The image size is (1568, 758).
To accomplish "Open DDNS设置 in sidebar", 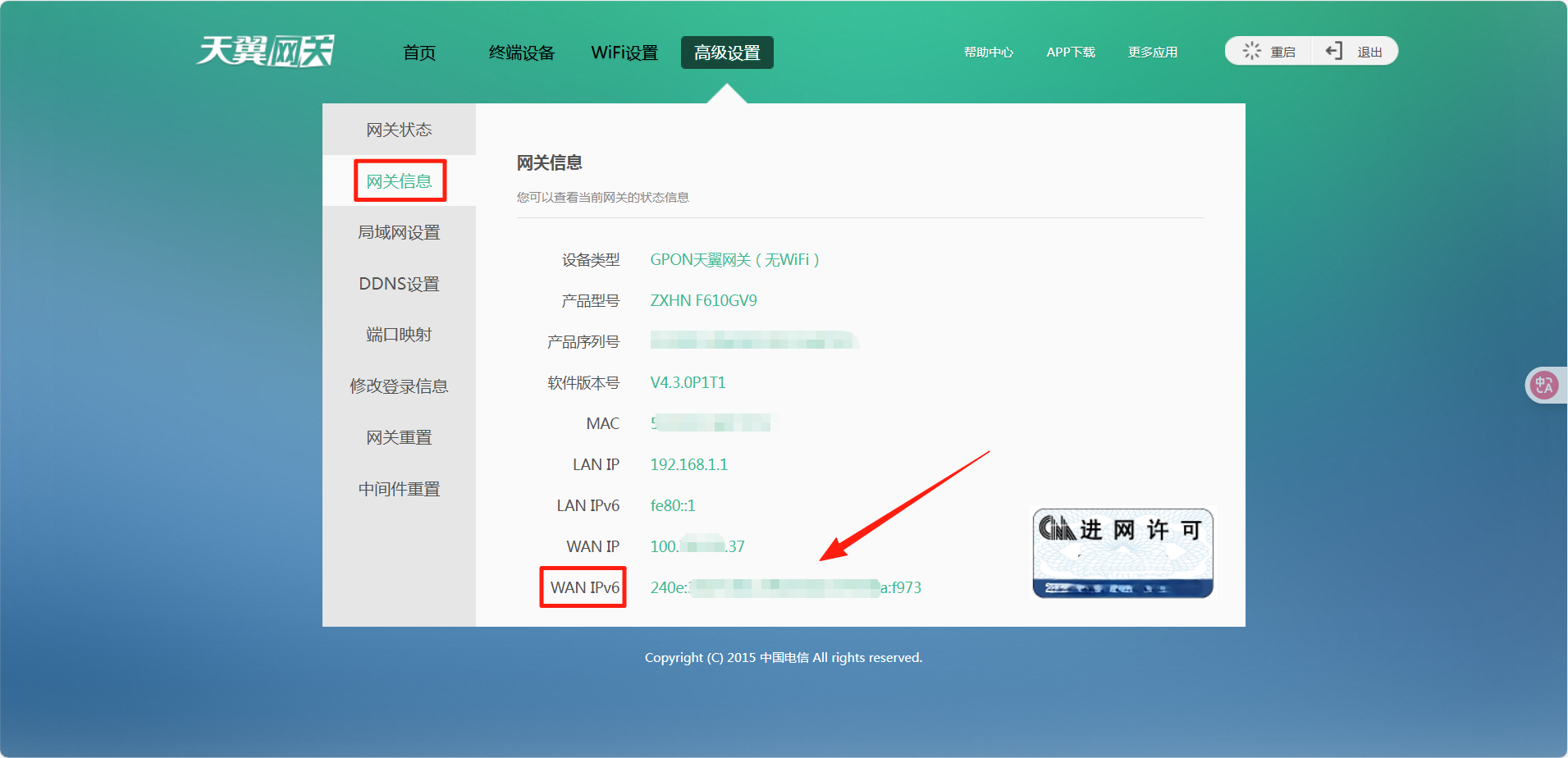I will click(399, 284).
